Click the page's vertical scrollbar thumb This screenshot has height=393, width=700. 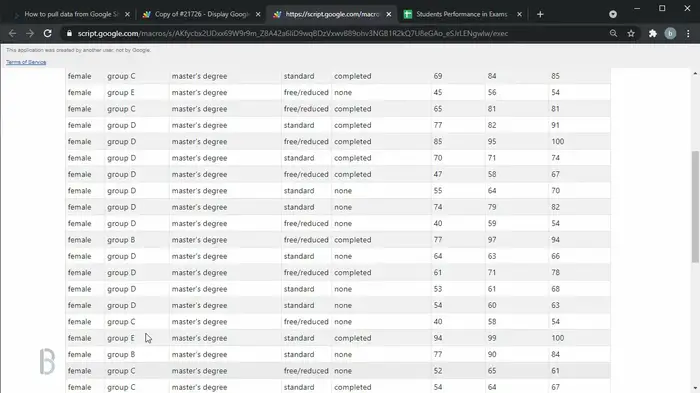pos(695,207)
